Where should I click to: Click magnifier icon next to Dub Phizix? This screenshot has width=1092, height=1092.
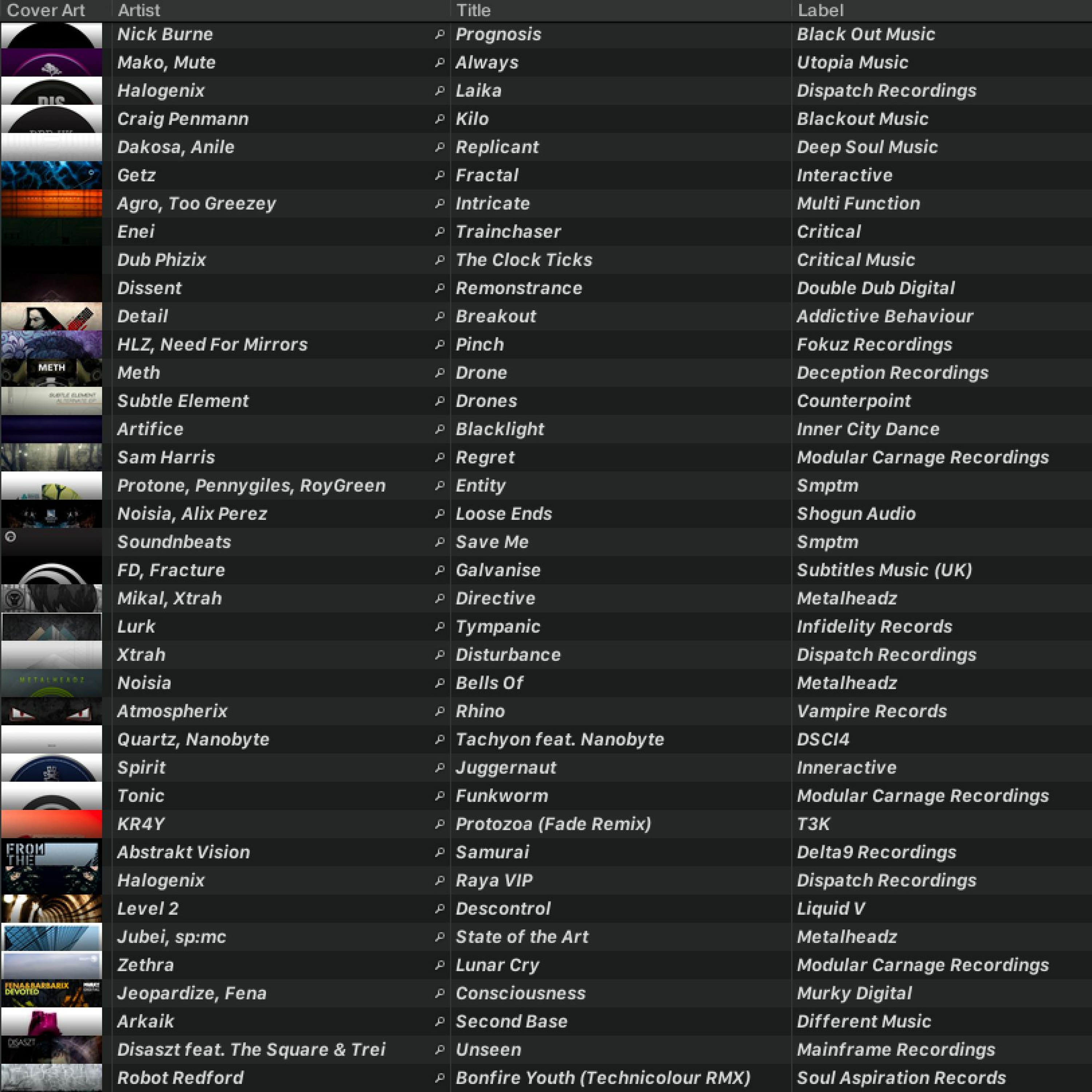[x=439, y=260]
